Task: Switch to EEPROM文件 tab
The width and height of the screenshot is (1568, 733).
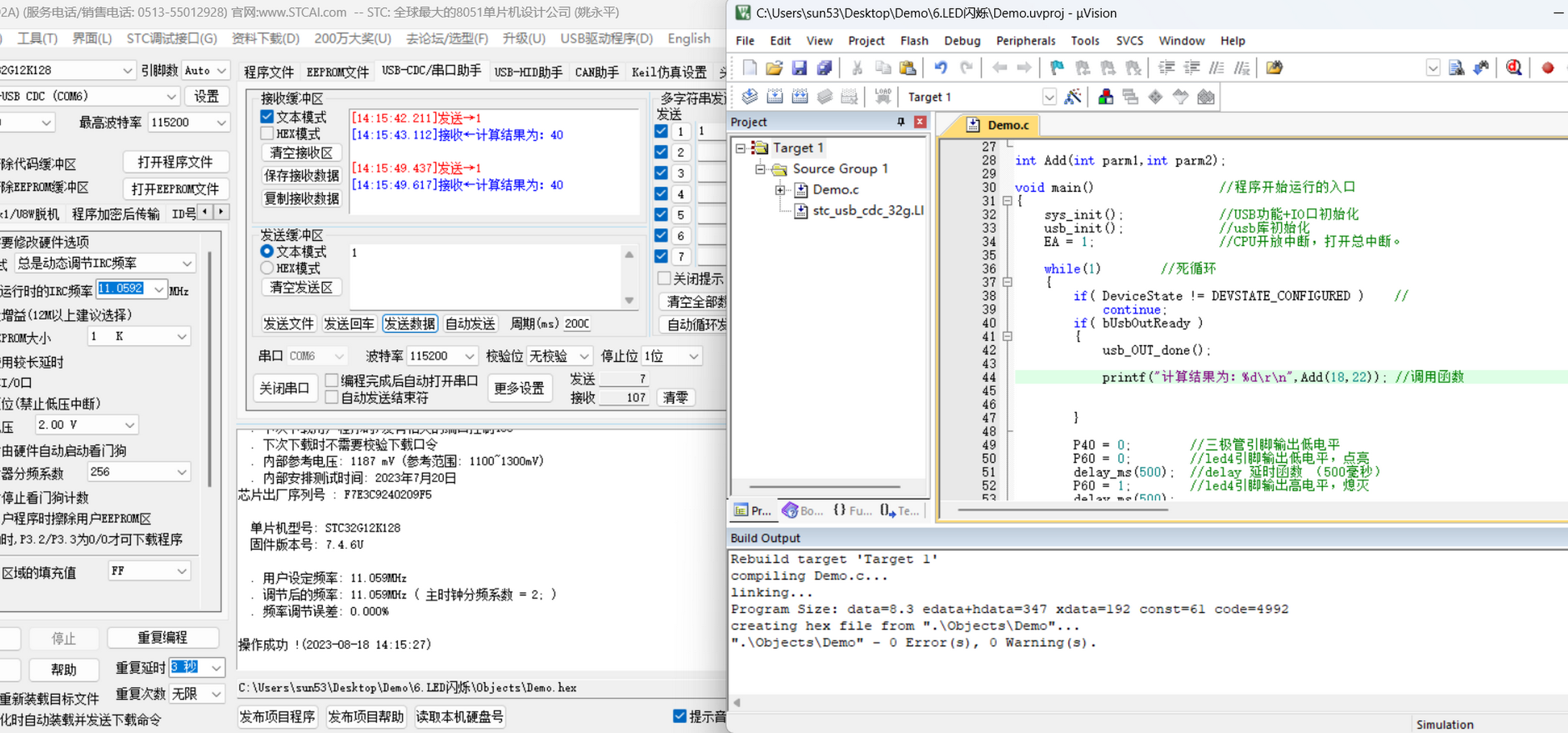Action: click(337, 71)
